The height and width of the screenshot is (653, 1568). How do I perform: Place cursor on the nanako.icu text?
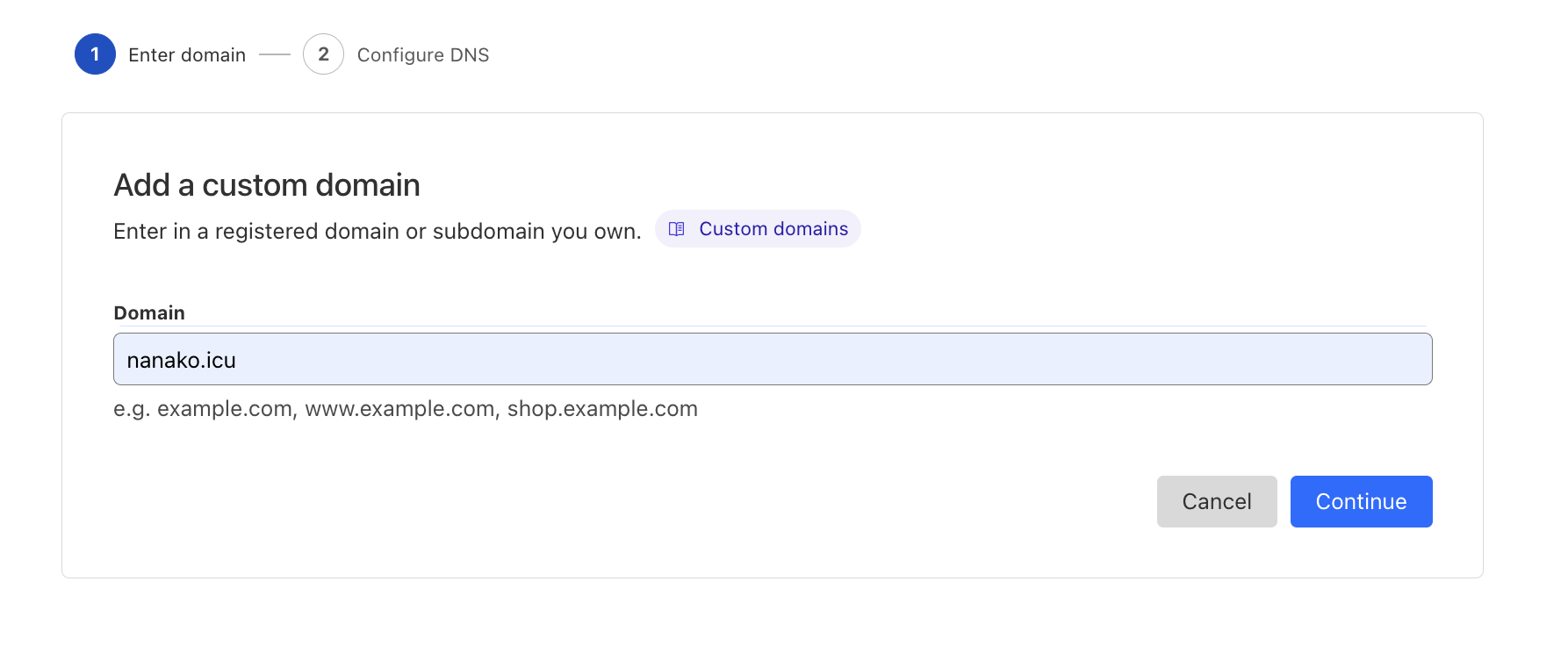click(181, 361)
